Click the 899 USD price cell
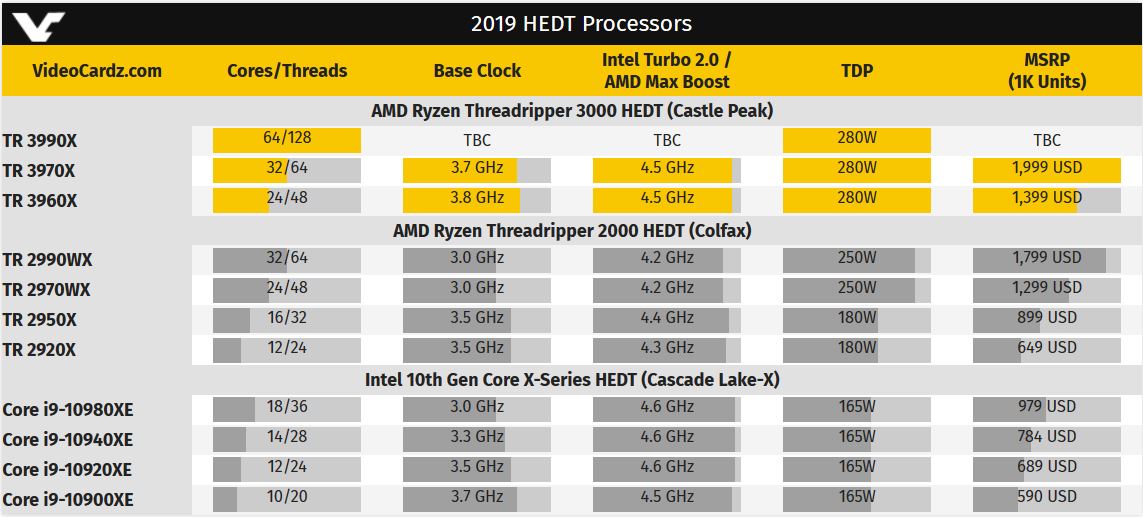 [1047, 319]
